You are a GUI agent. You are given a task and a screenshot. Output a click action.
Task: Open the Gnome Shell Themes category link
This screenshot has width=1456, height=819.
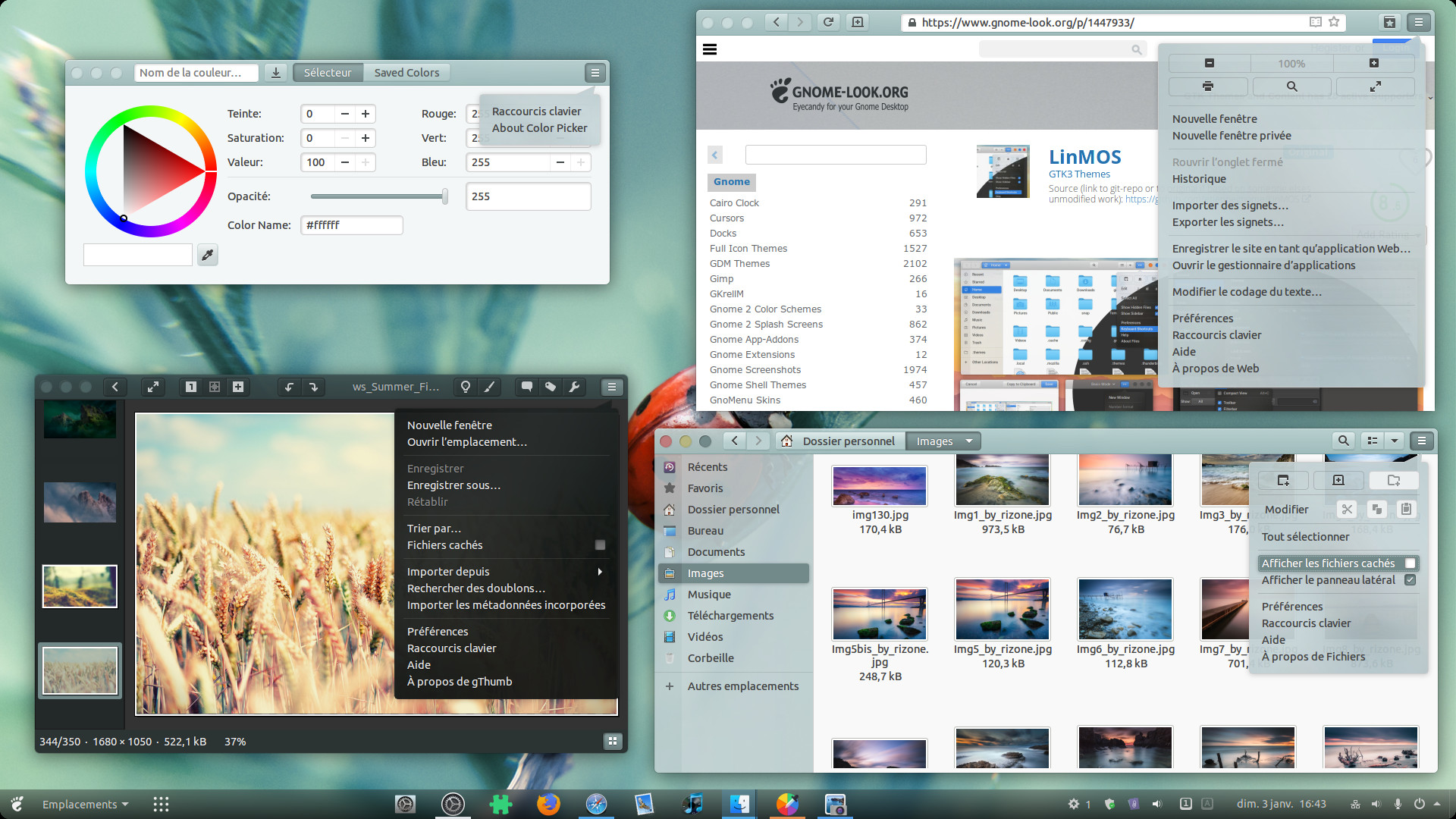[x=758, y=385]
